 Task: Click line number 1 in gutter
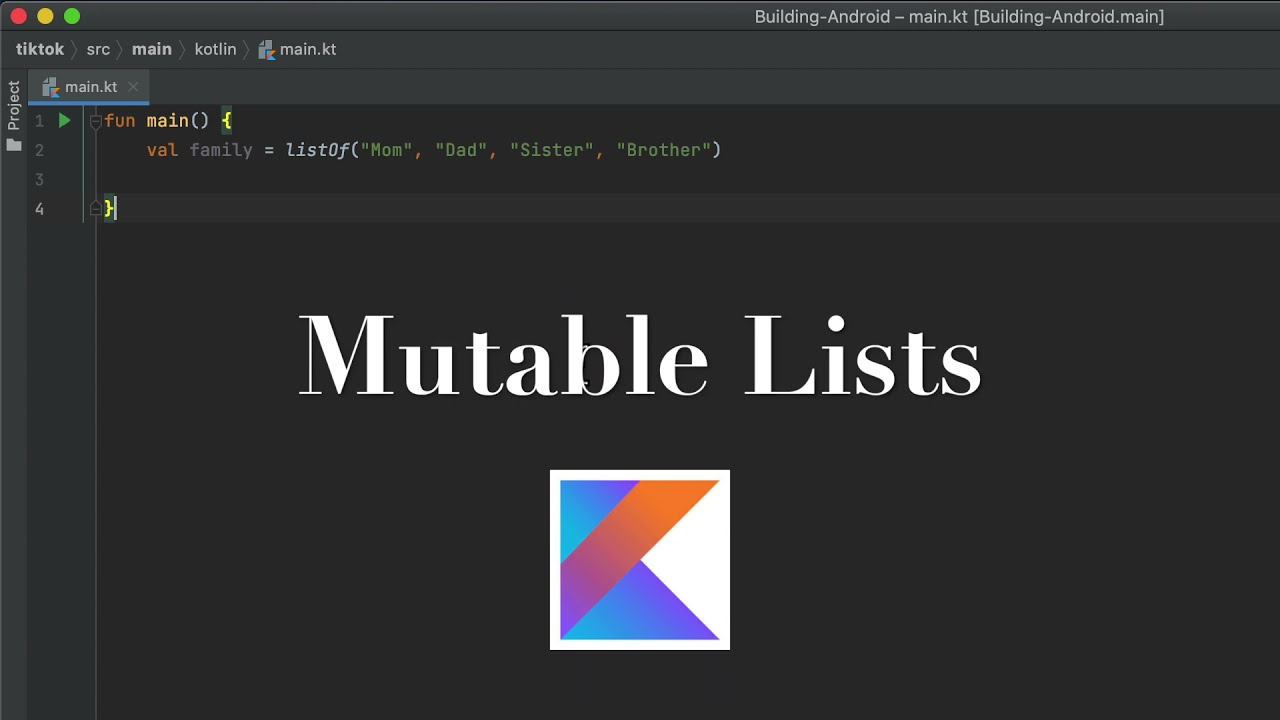pyautogui.click(x=39, y=121)
